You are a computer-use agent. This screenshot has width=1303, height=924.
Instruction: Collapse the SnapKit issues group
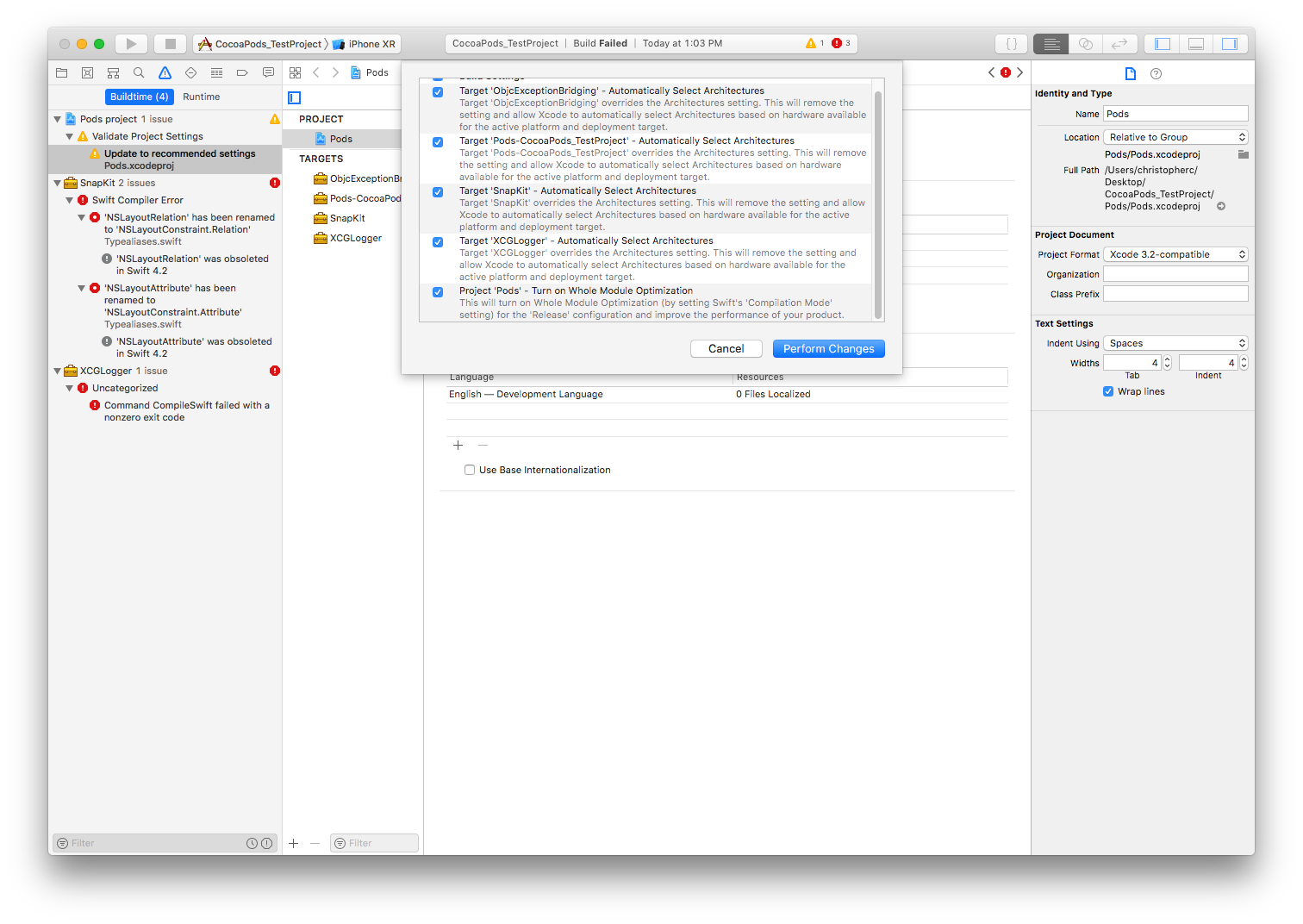pyautogui.click(x=58, y=184)
